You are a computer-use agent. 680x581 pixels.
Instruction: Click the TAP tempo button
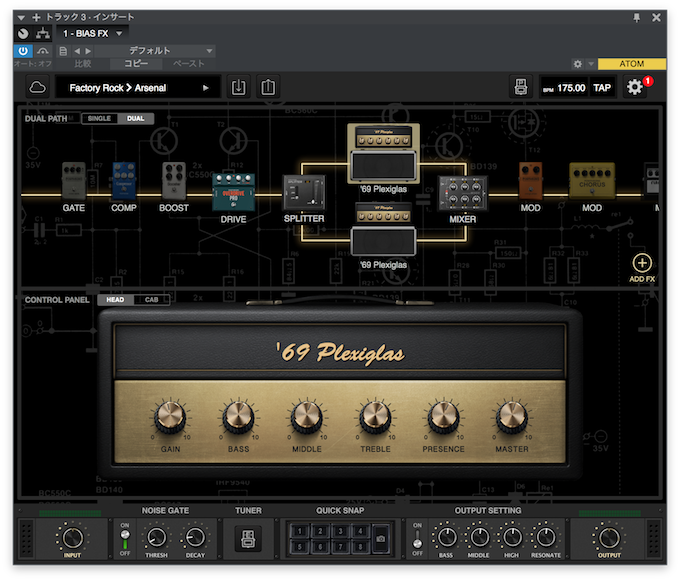pyautogui.click(x=602, y=88)
